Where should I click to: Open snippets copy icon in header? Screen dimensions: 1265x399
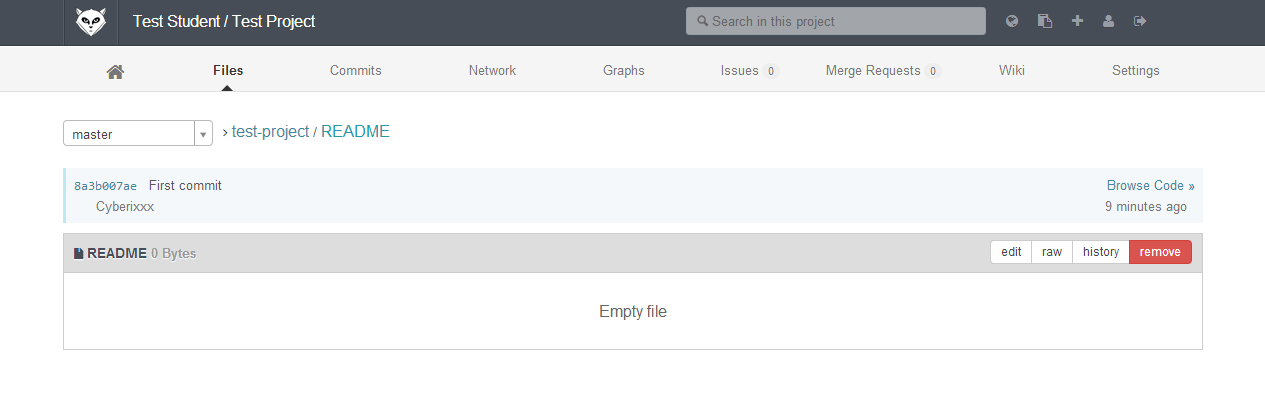1045,21
